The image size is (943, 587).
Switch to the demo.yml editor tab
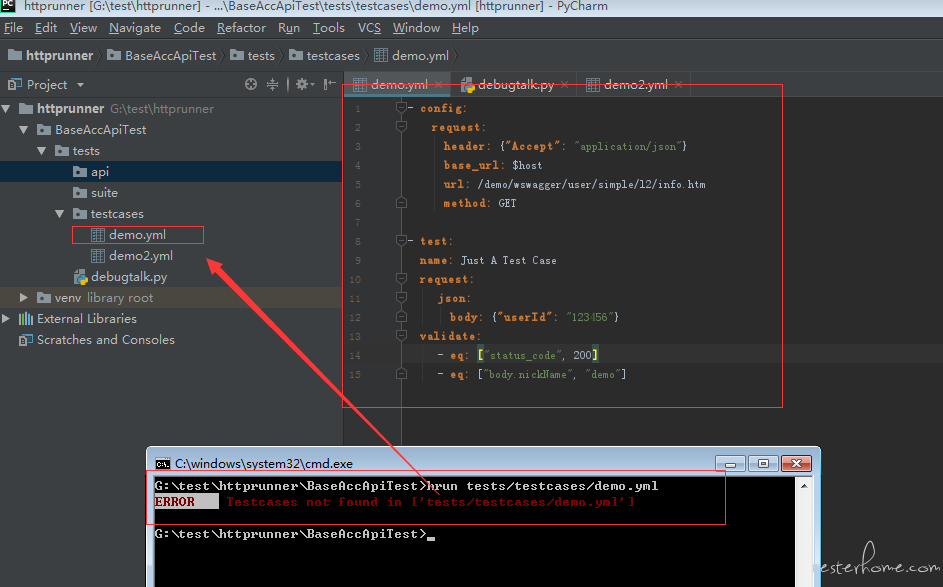[399, 85]
